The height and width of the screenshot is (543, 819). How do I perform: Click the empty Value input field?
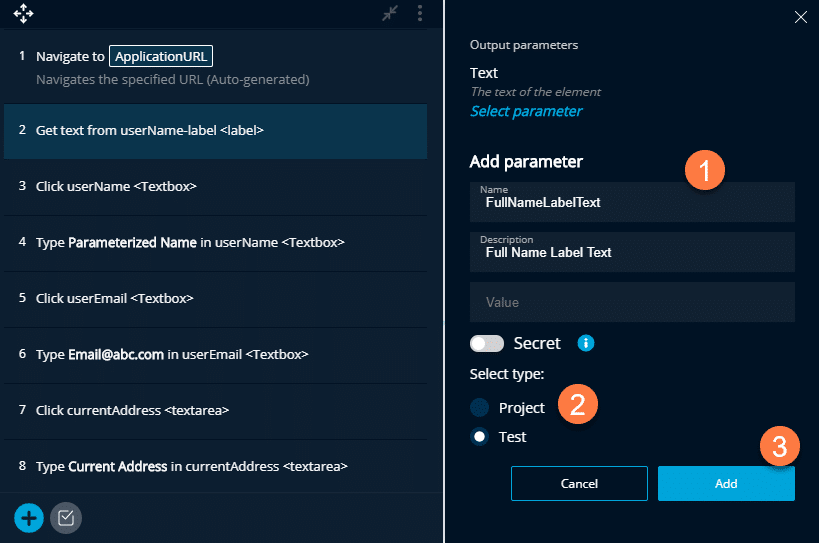(632, 302)
